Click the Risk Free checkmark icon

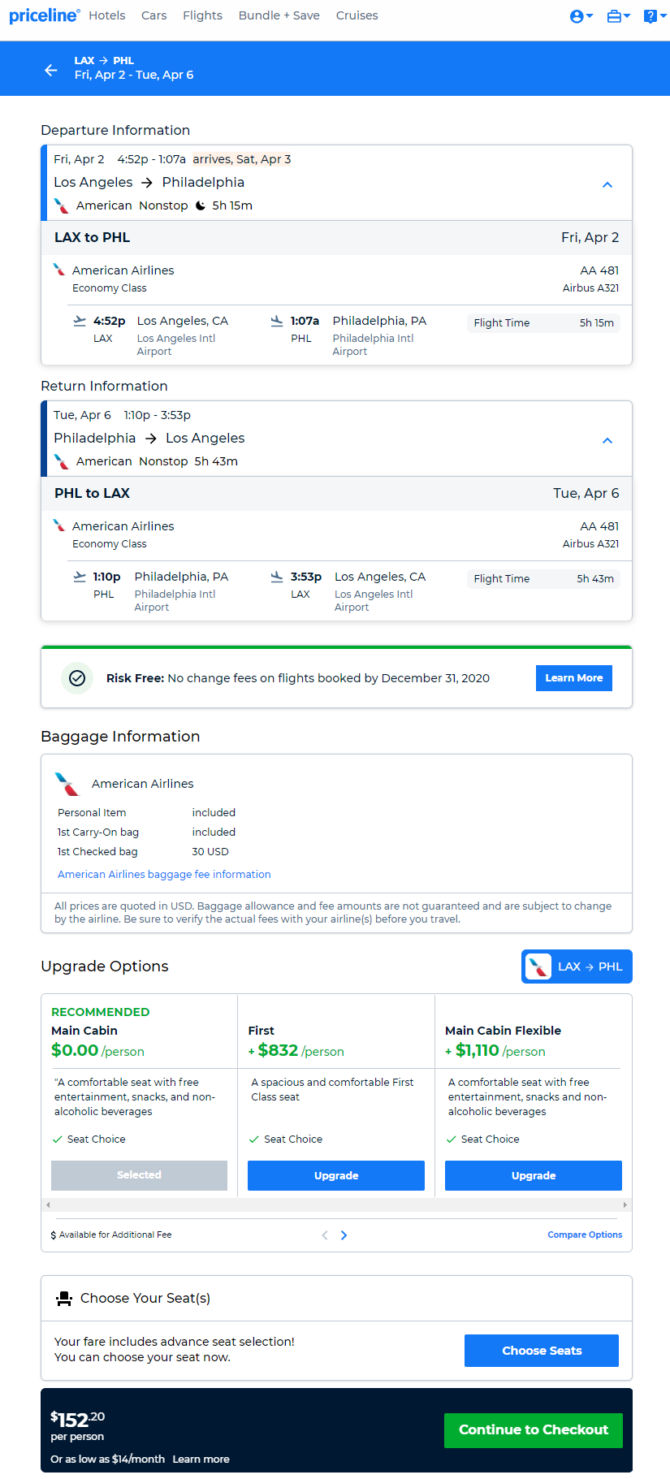point(77,678)
